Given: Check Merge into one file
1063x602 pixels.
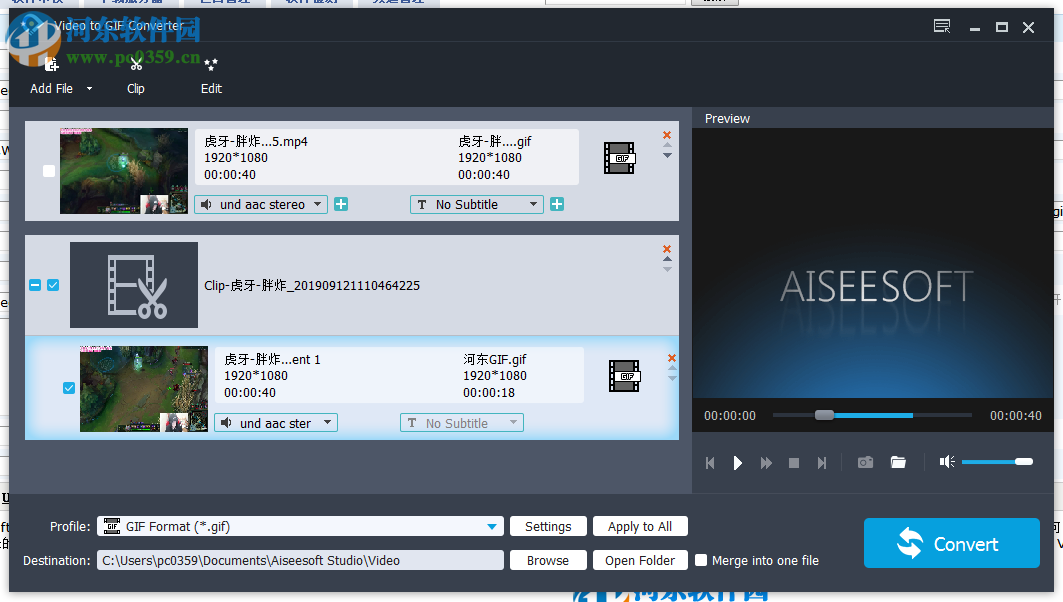Looking at the screenshot, I should click(701, 560).
